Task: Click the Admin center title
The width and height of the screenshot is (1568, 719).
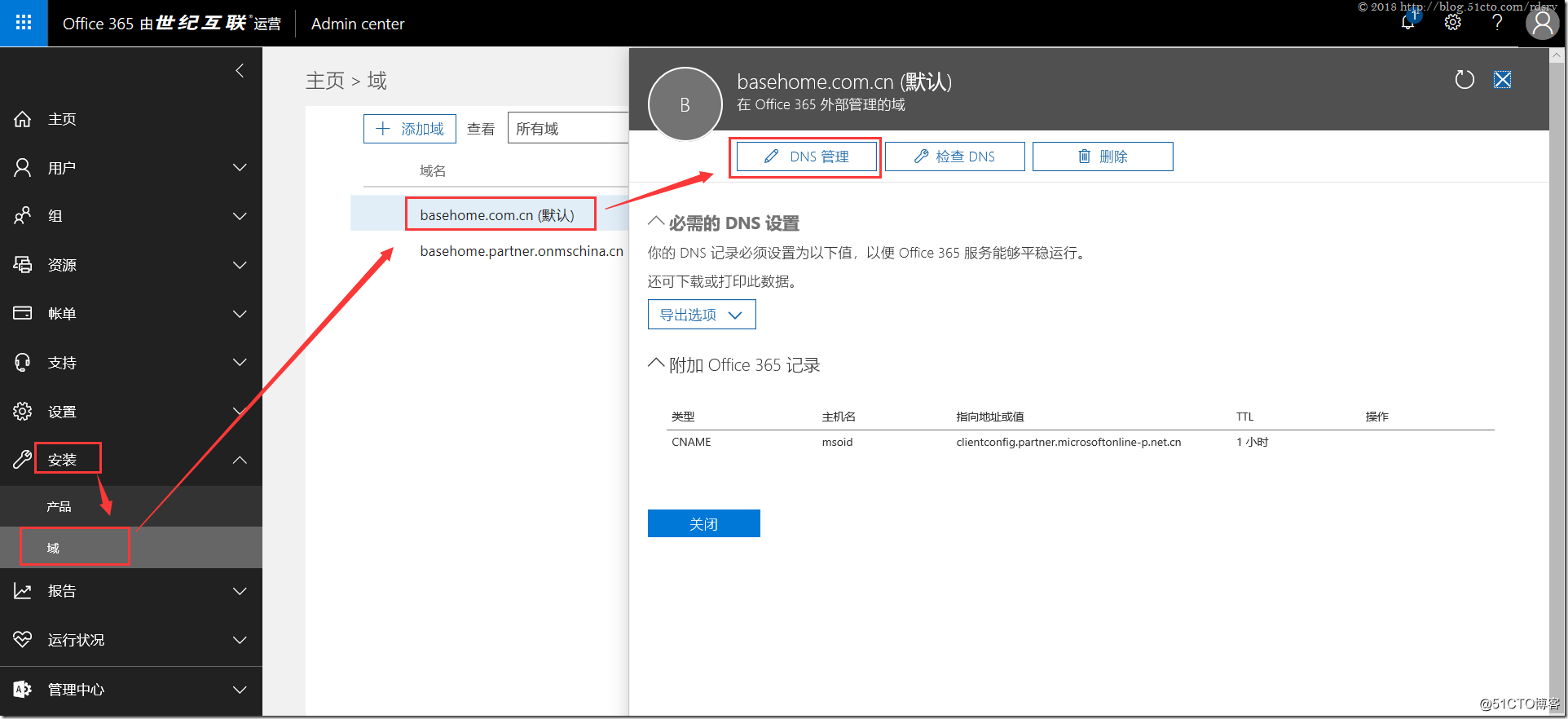Action: pos(358,24)
